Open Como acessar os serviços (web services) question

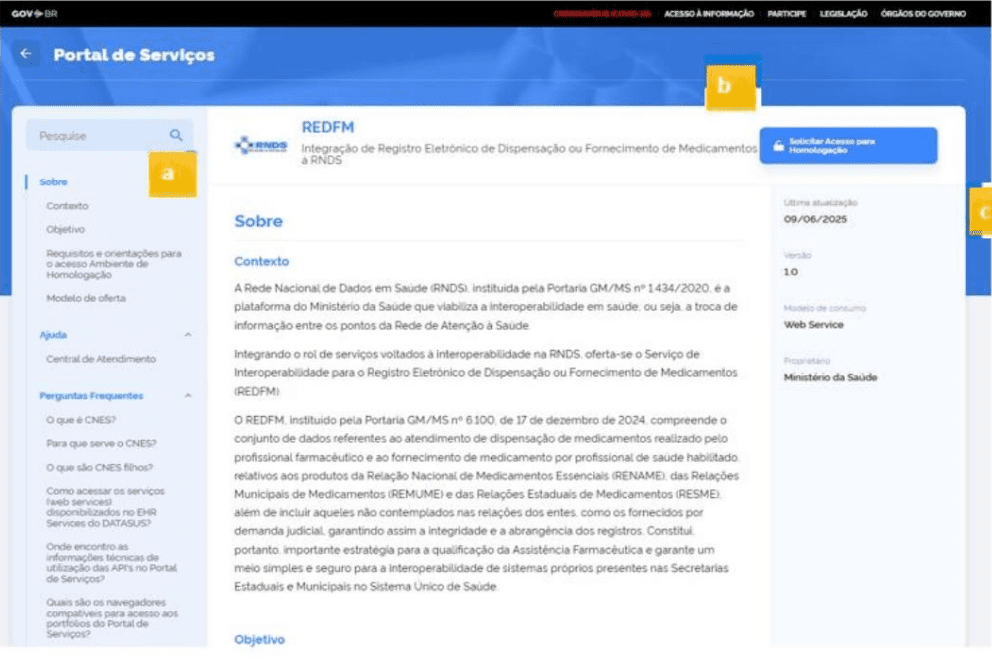point(105,507)
